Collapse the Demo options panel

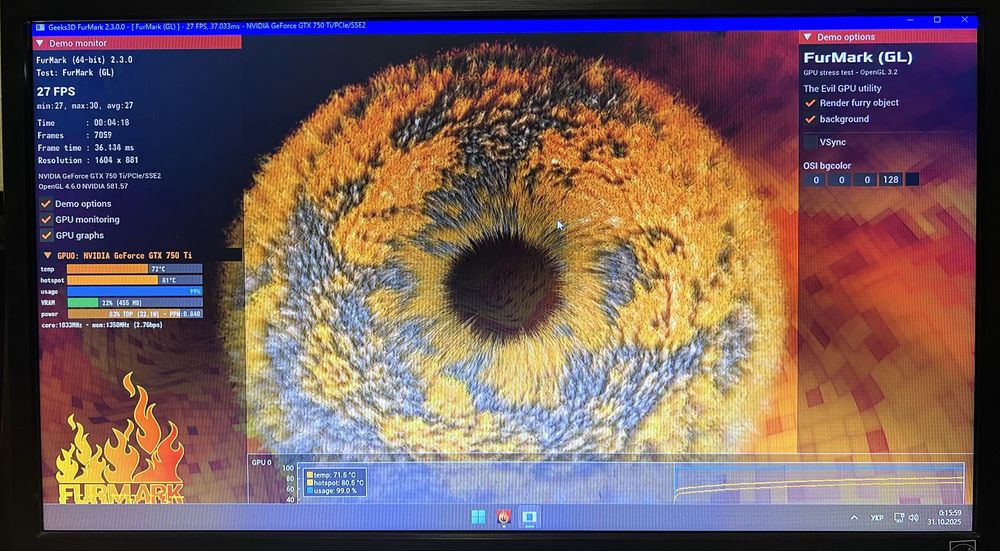coord(807,37)
